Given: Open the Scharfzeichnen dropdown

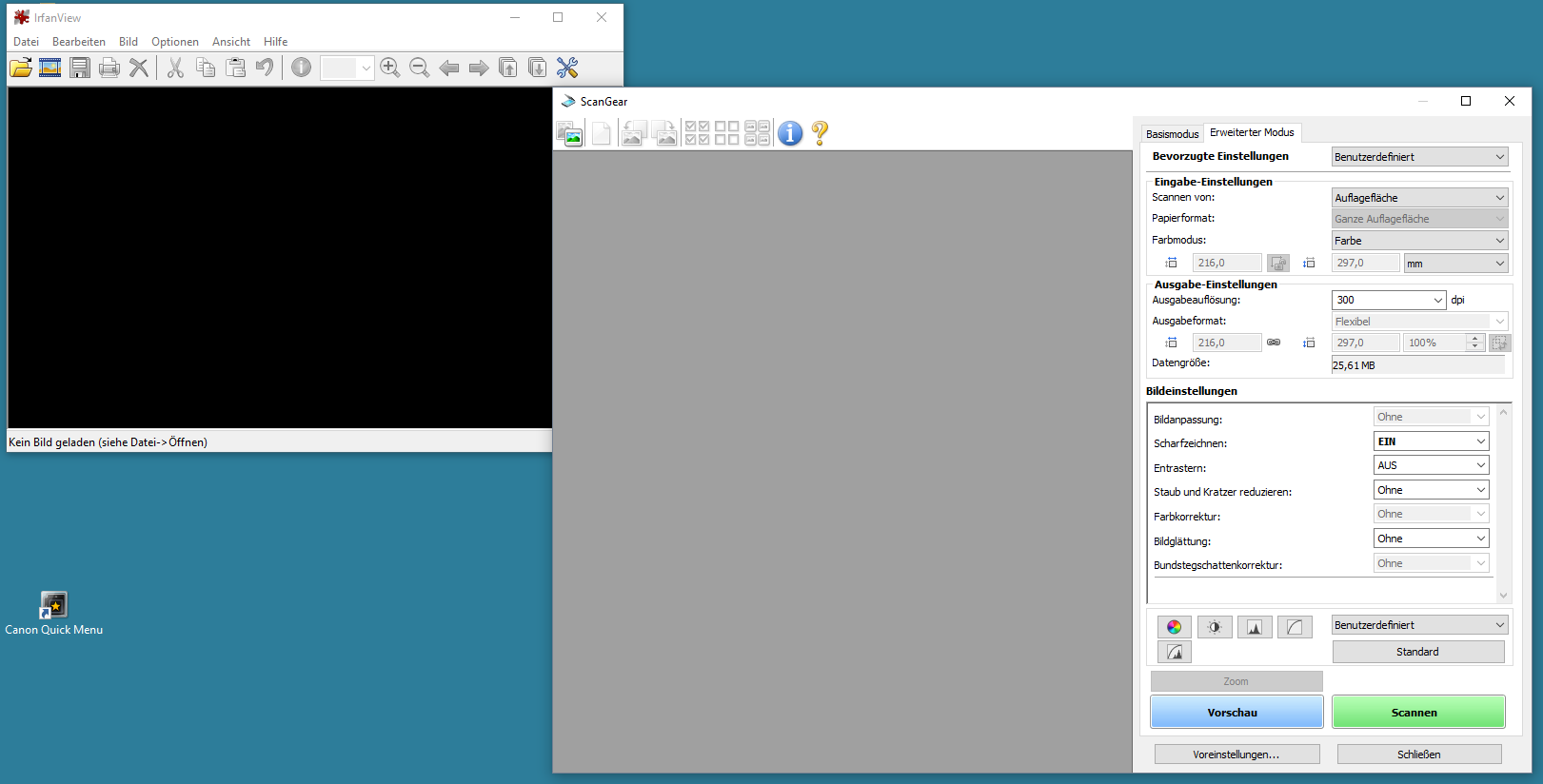Looking at the screenshot, I should [x=1431, y=441].
